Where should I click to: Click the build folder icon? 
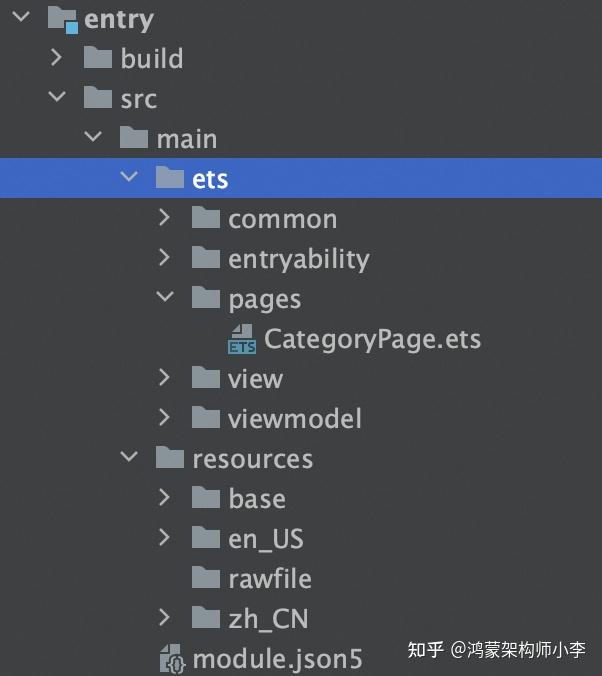(x=98, y=58)
